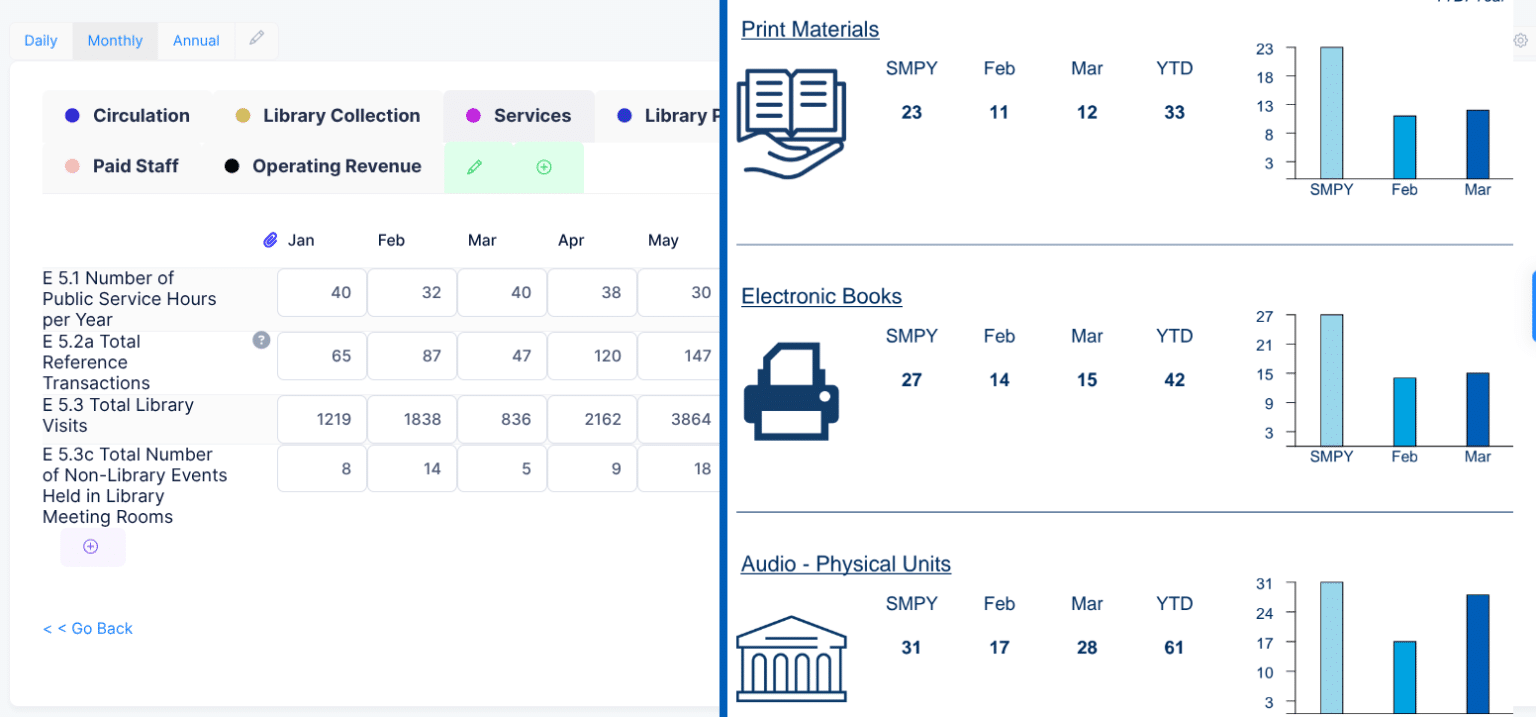This screenshot has height=717, width=1536.
Task: Click the purple plus add row button
Action: tap(91, 547)
